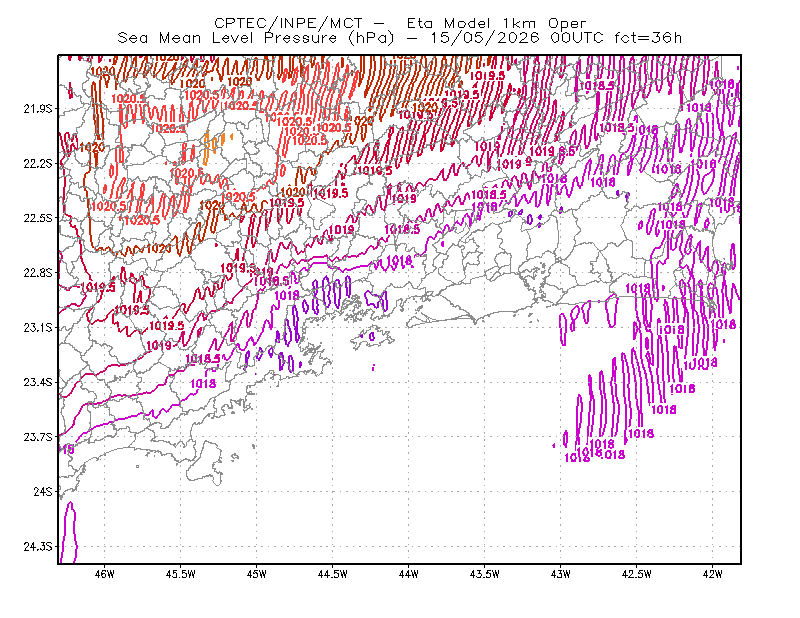Image resolution: width=800 pixels, height=618 pixels.
Task: Click the '42W' longitude label
Action: pos(712,574)
